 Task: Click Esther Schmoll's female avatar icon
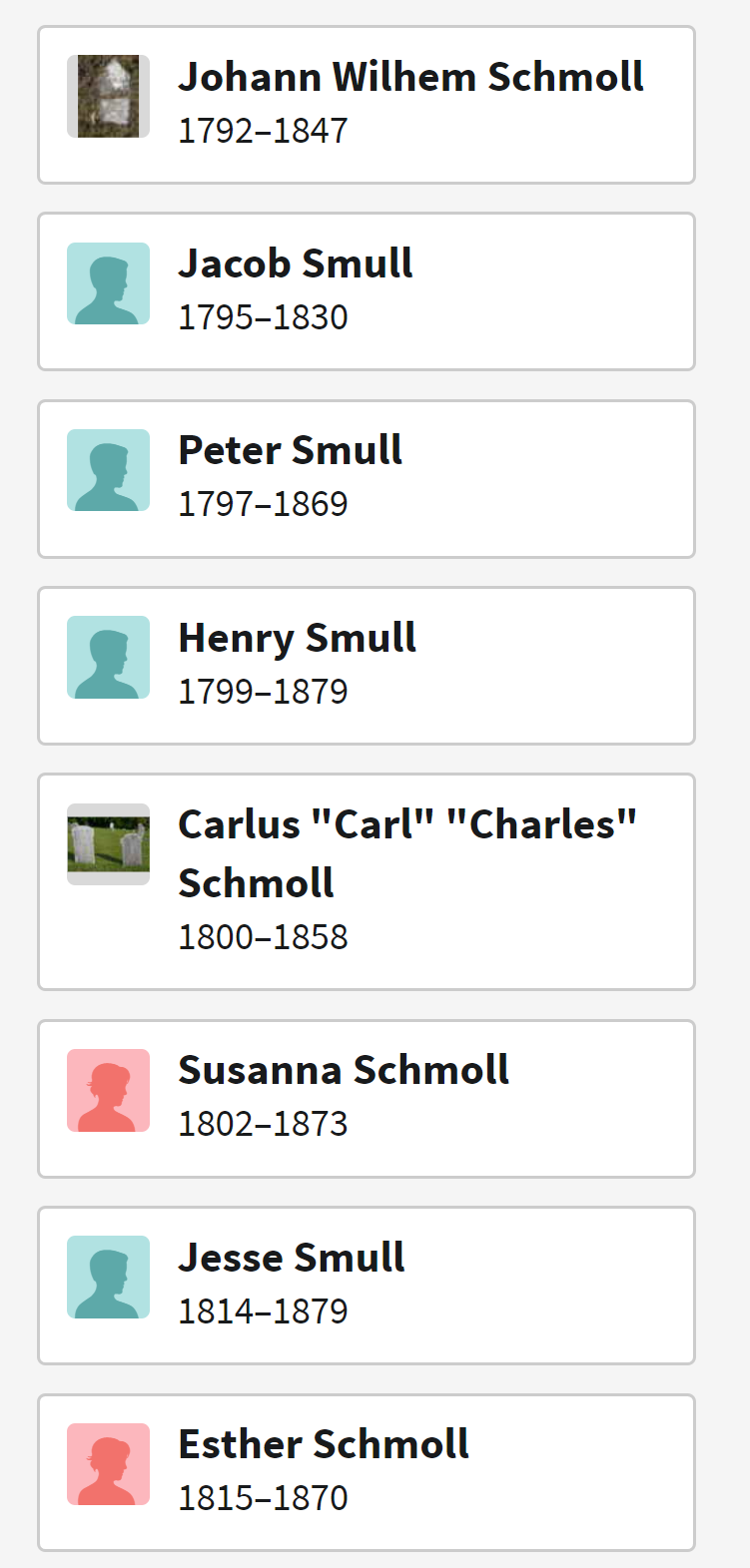pyautogui.click(x=108, y=1464)
